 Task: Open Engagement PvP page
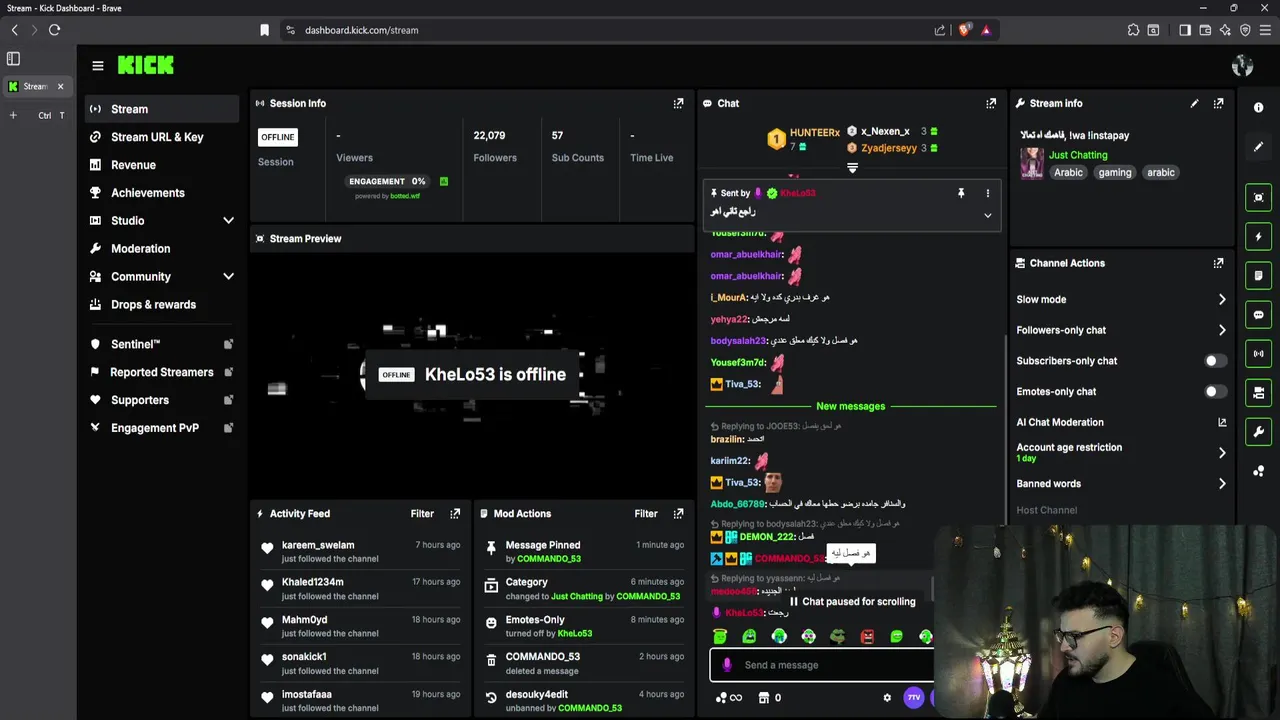coord(161,428)
